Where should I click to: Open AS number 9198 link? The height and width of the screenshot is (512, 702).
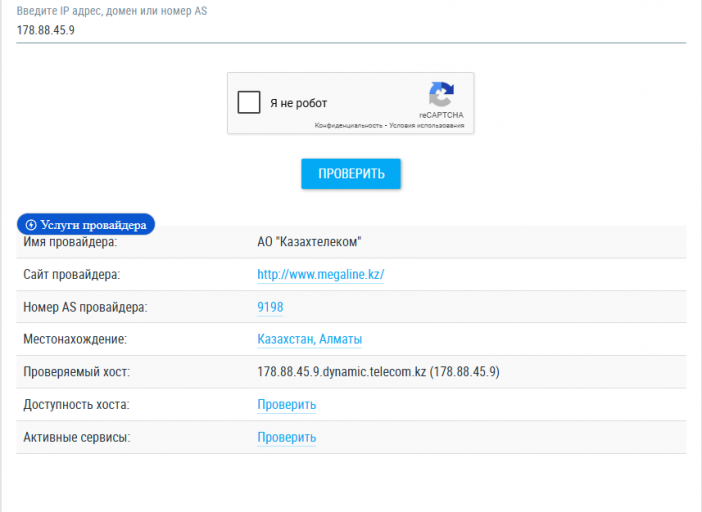(270, 307)
